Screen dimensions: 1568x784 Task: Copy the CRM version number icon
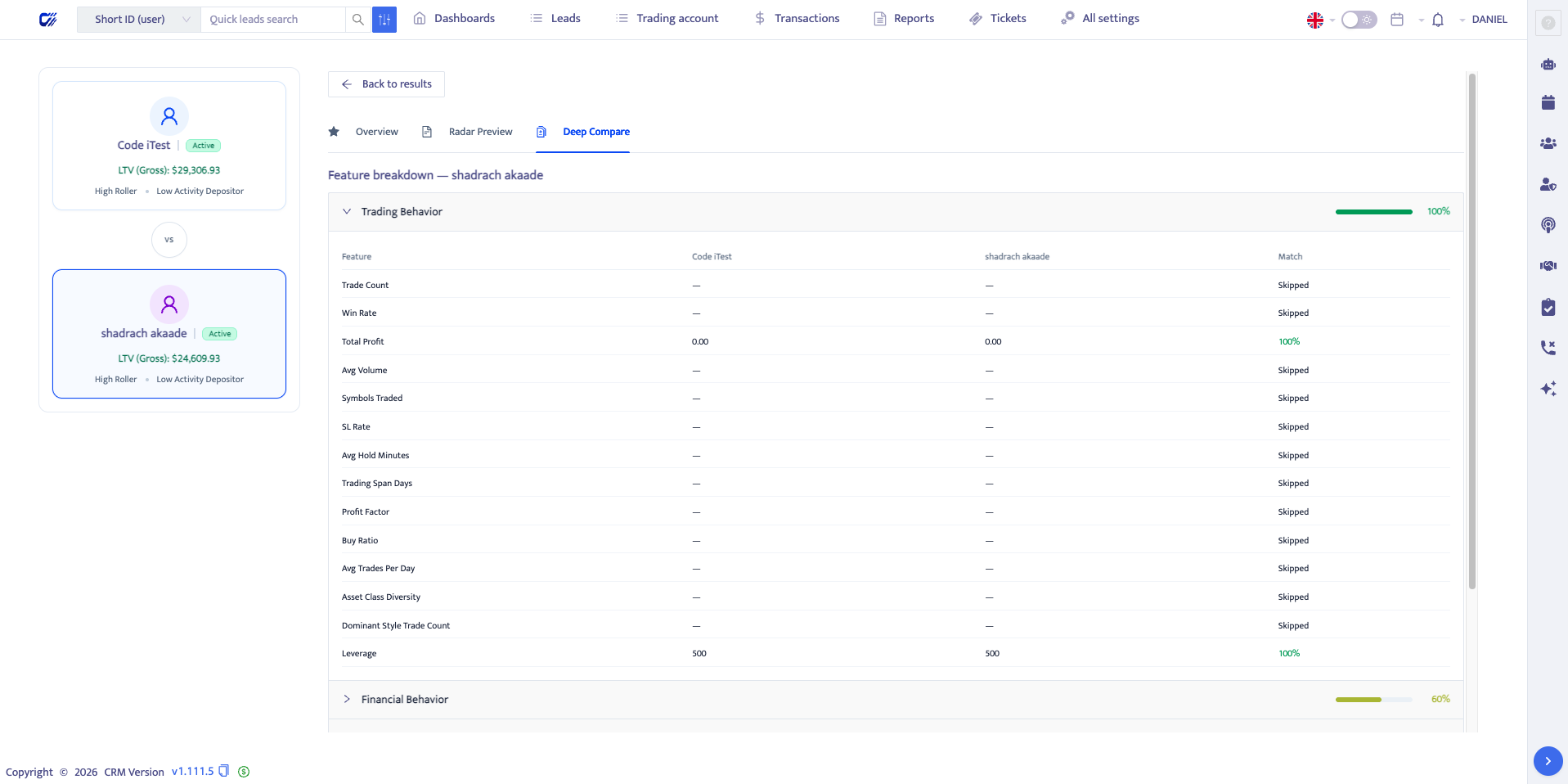(x=223, y=771)
